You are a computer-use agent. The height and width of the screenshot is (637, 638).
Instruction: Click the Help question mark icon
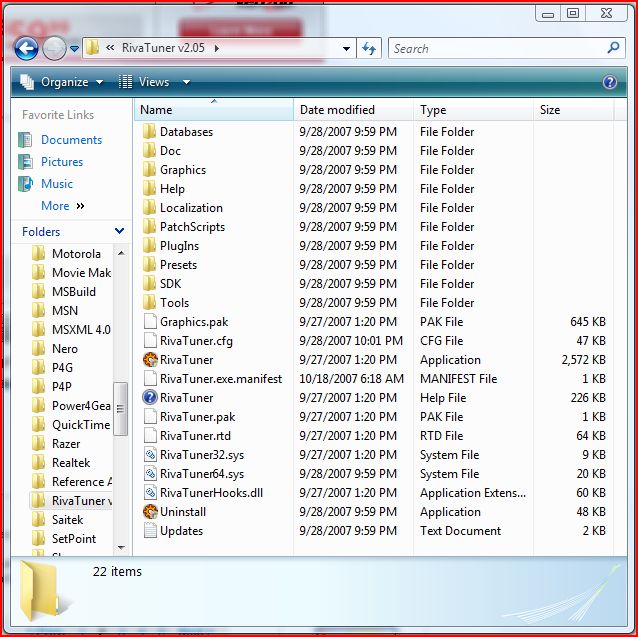tap(610, 82)
